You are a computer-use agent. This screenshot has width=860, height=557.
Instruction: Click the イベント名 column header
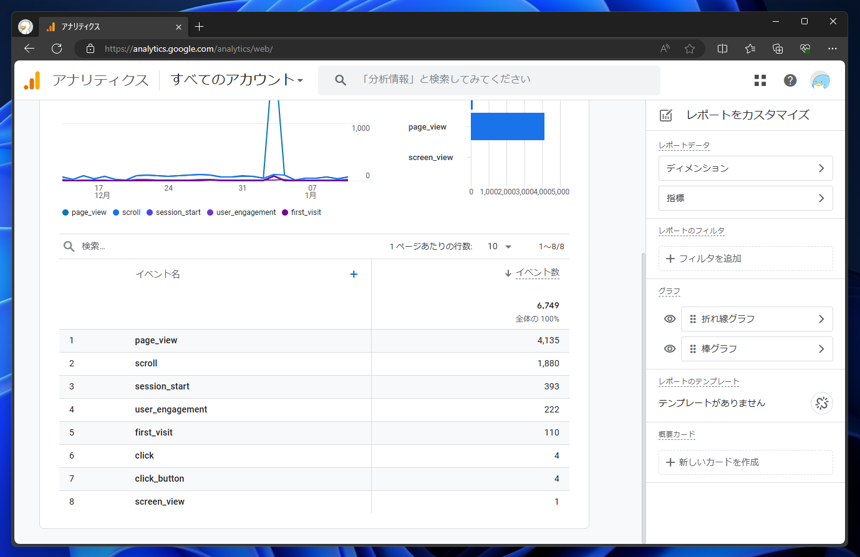tap(157, 274)
